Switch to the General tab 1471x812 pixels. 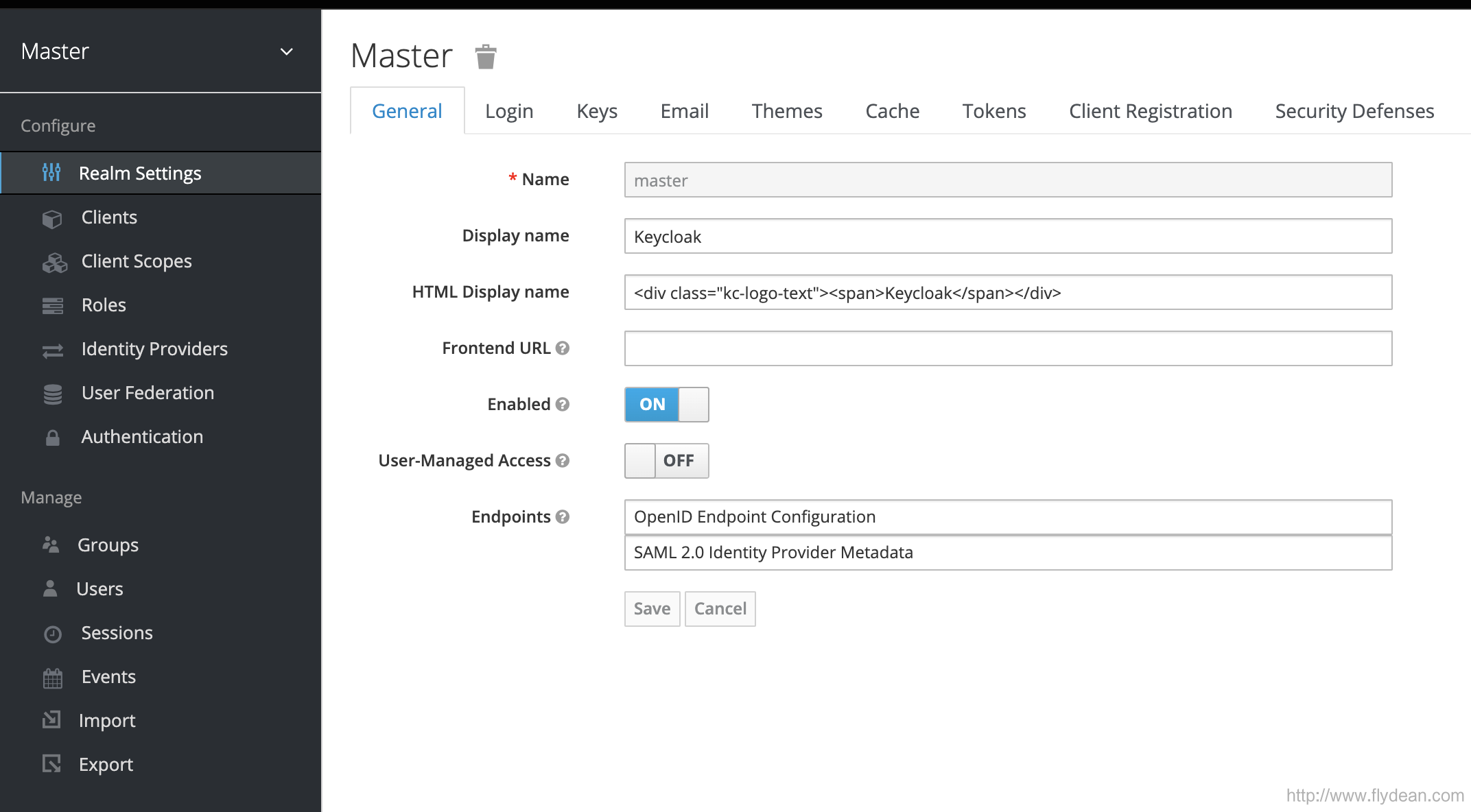click(x=407, y=111)
